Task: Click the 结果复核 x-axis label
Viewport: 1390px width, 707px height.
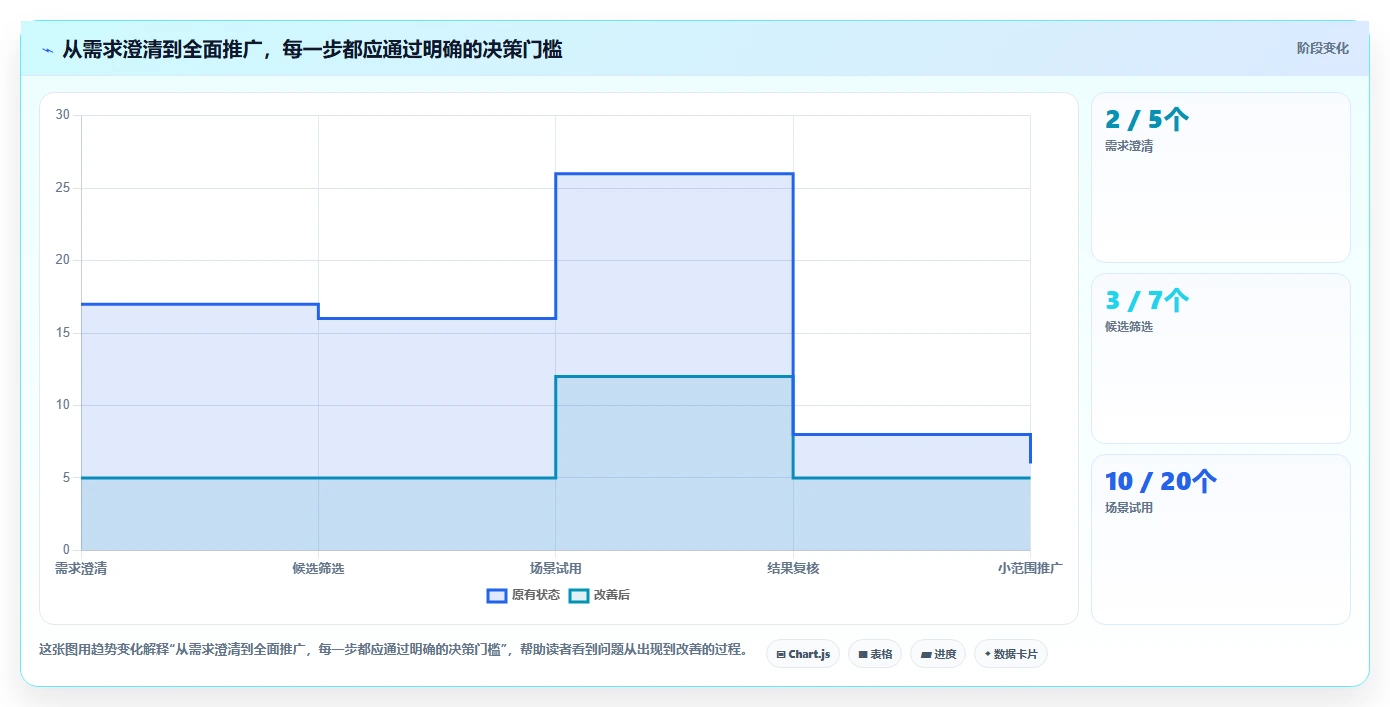Action: coord(793,568)
